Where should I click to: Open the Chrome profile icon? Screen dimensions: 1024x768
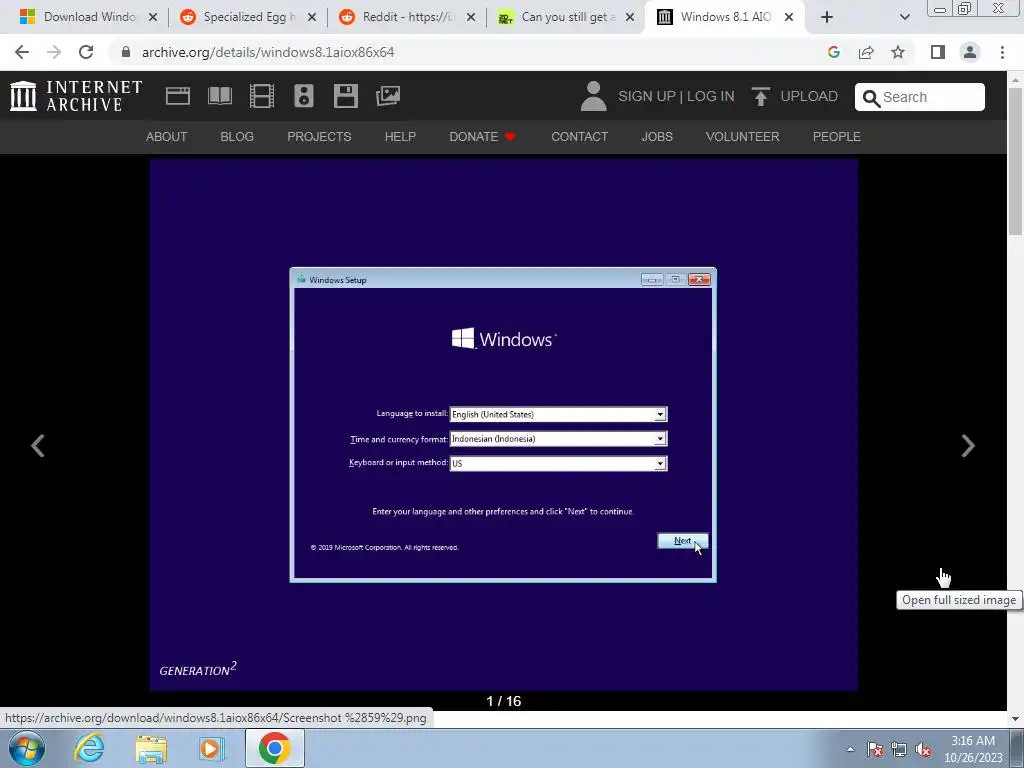click(x=970, y=52)
